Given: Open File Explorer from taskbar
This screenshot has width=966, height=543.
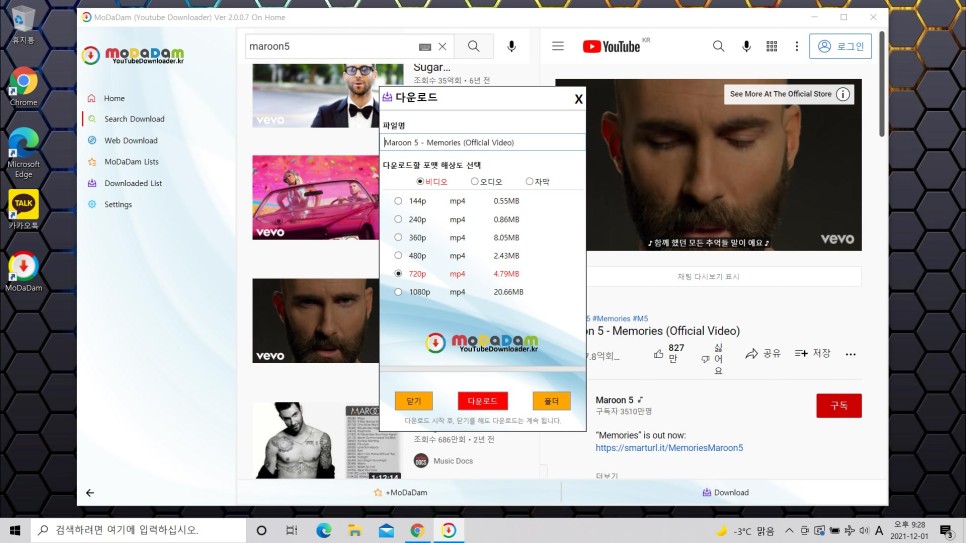Looking at the screenshot, I should [x=354, y=530].
